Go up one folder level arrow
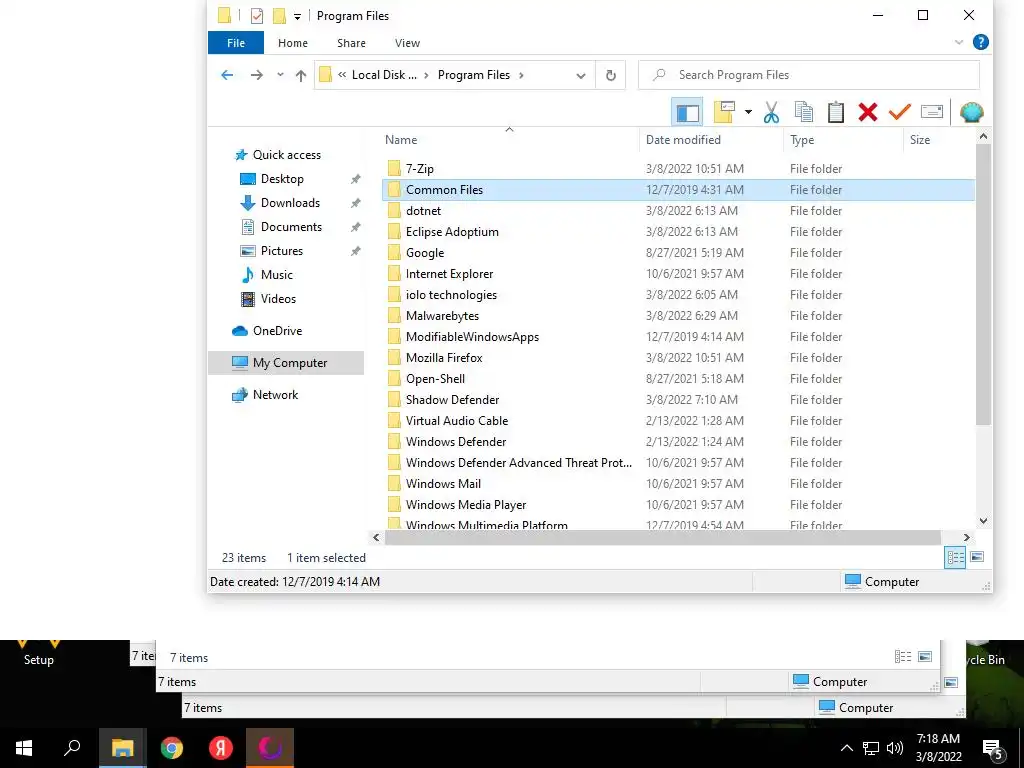1024x768 pixels. tap(301, 76)
